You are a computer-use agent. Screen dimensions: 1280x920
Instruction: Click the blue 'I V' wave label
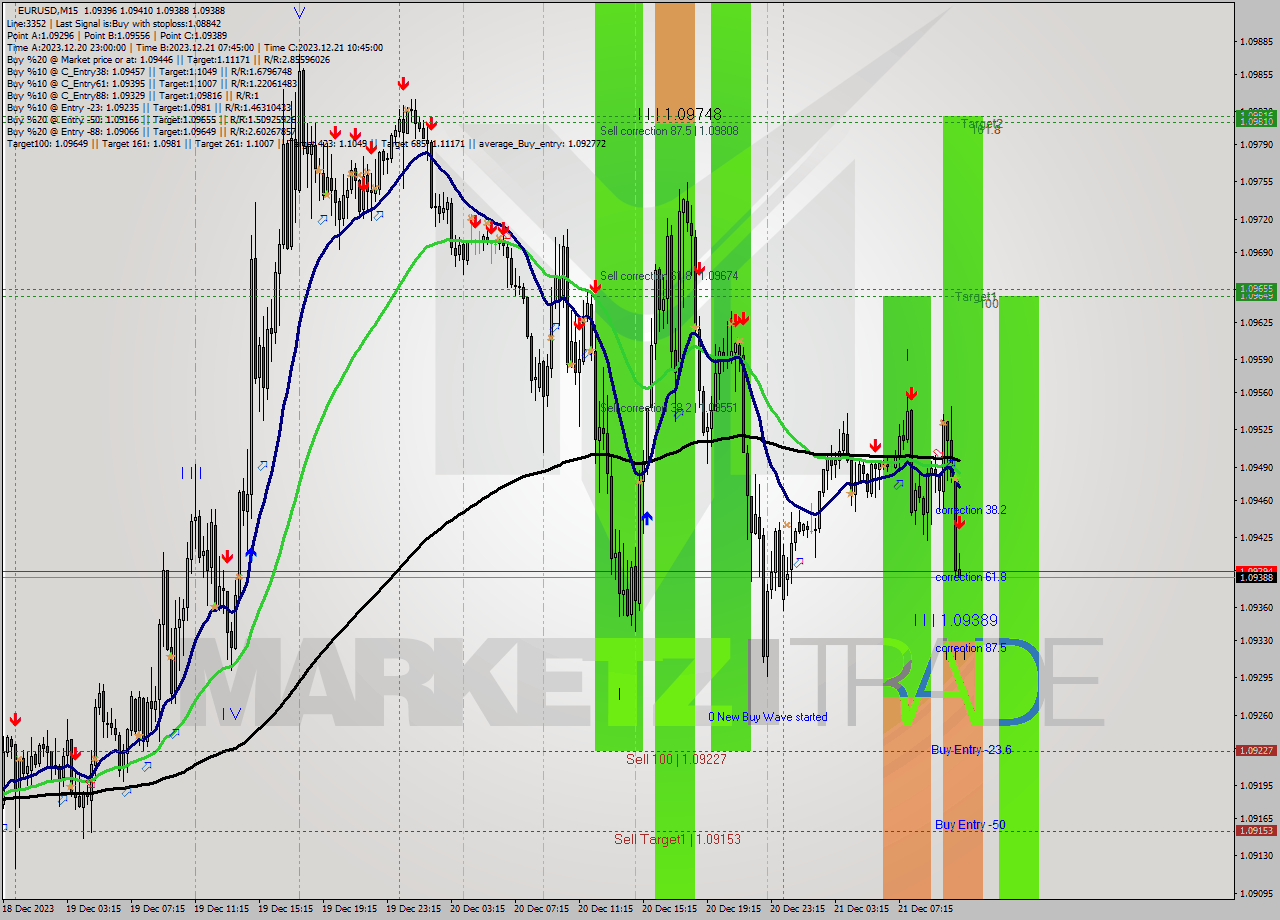coord(231,713)
